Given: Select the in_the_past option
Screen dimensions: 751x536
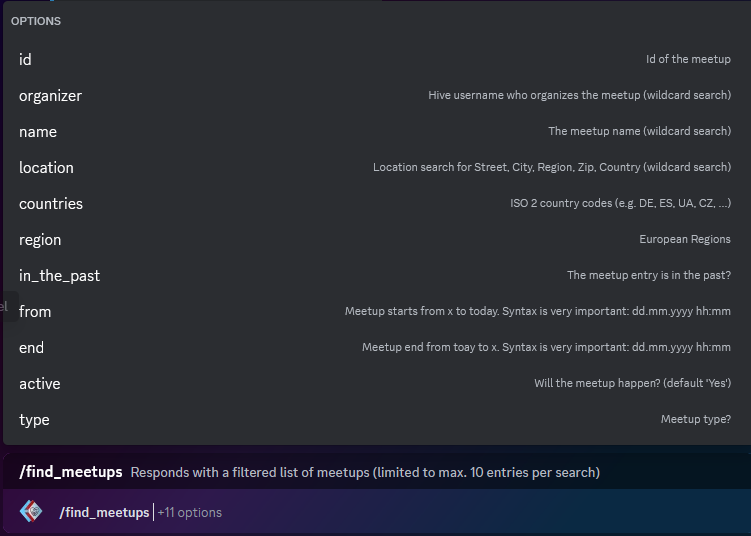Looking at the screenshot, I should (375, 275).
